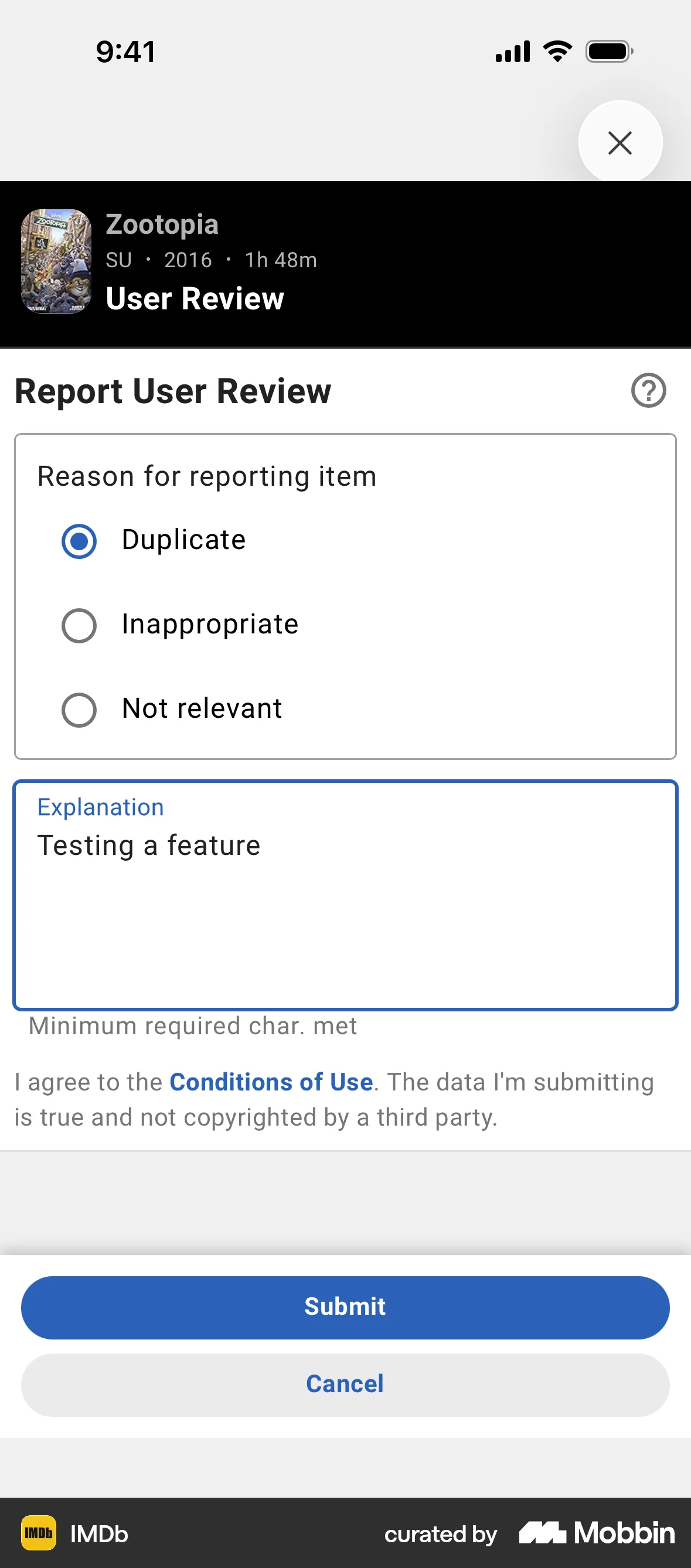This screenshot has height=1568, width=691.
Task: Open the Zootopia title header
Action: click(x=162, y=224)
